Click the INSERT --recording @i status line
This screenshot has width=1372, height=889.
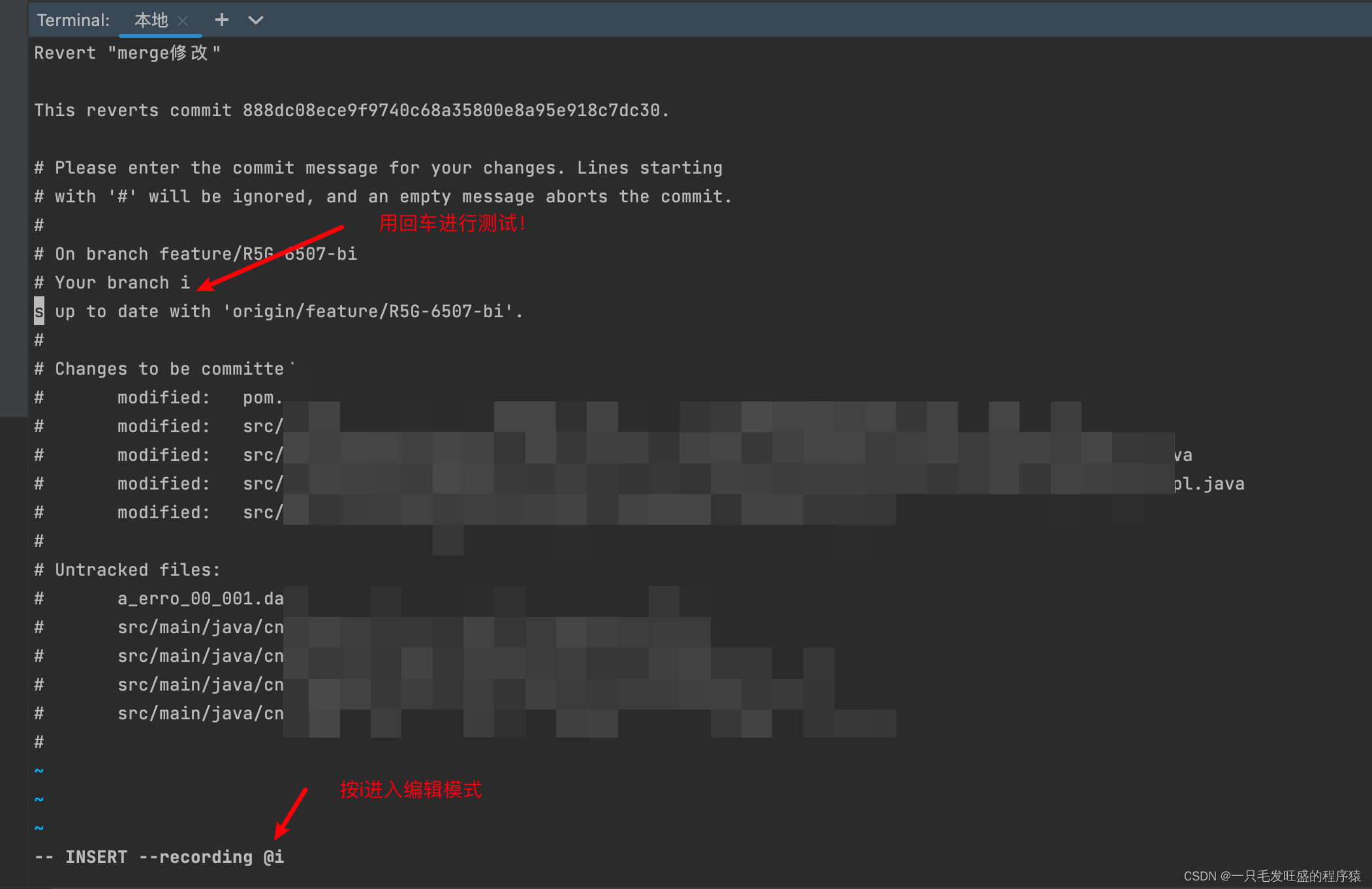click(x=159, y=857)
